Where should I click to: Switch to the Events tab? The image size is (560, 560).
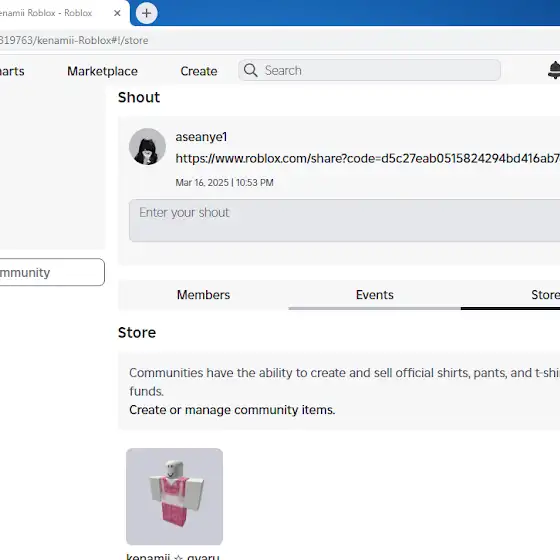coord(375,295)
